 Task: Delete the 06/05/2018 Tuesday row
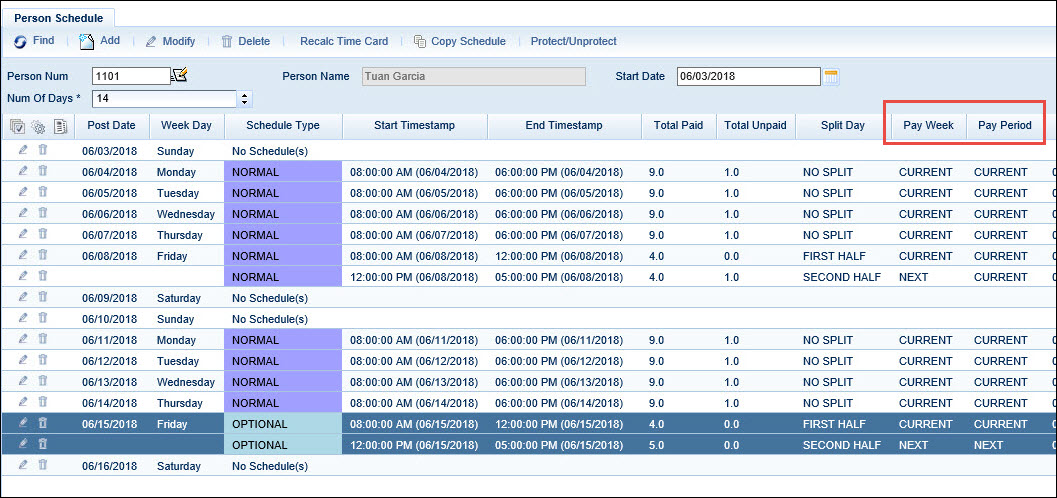[x=42, y=192]
